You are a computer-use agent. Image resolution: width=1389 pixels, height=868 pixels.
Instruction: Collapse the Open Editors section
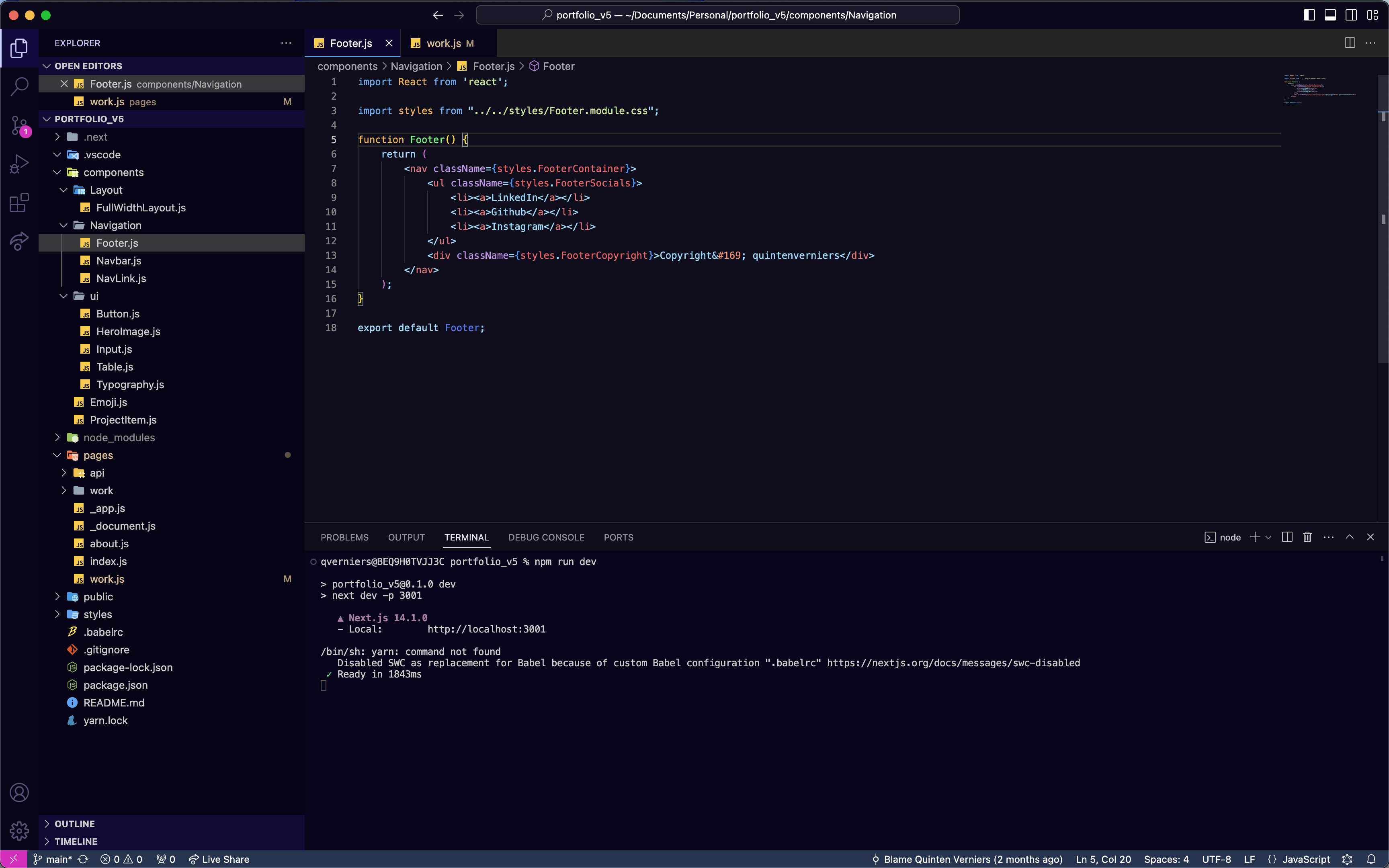172,66
